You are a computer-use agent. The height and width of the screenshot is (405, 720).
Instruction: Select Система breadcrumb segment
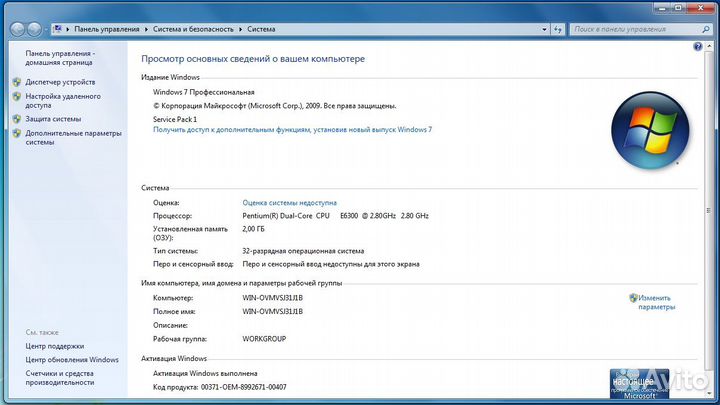261,29
